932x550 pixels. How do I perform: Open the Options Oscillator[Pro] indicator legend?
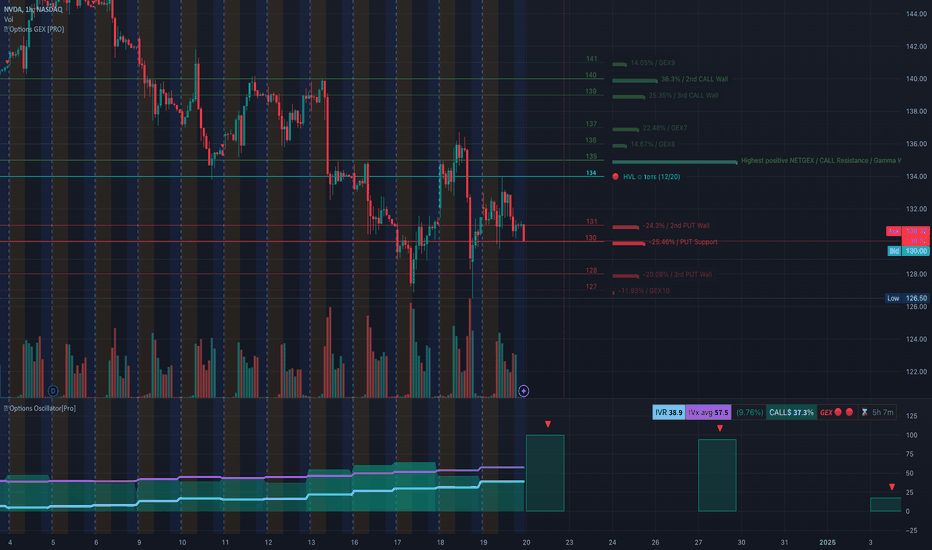[x=40, y=408]
